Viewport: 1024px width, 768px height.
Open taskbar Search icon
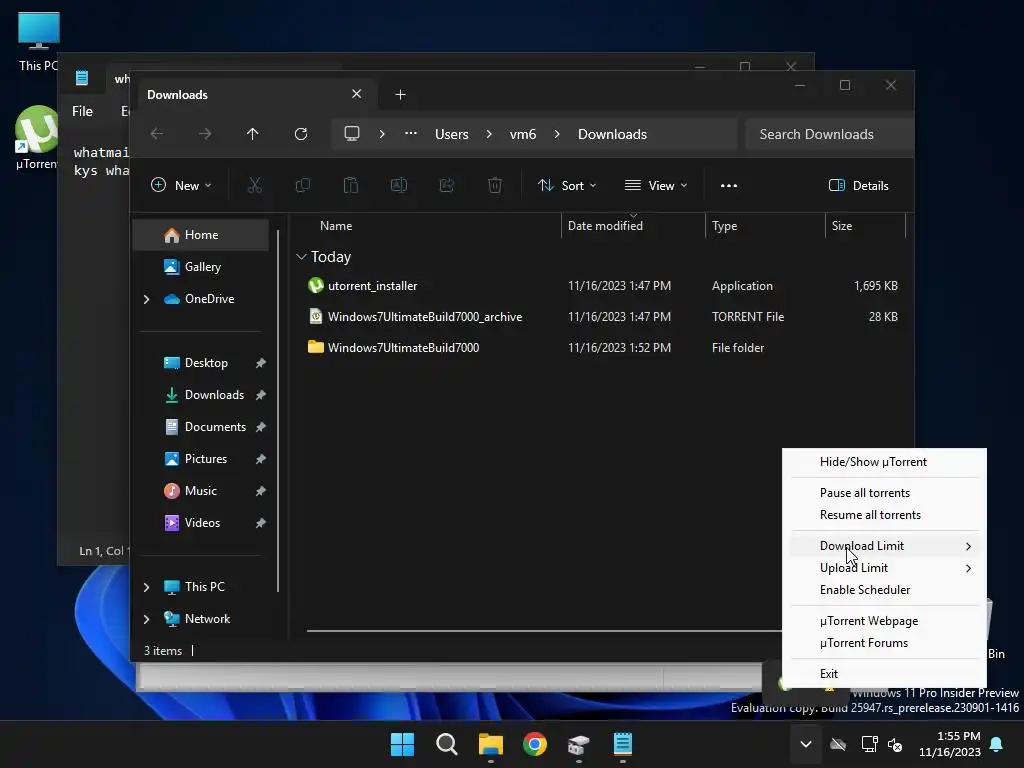(x=447, y=744)
